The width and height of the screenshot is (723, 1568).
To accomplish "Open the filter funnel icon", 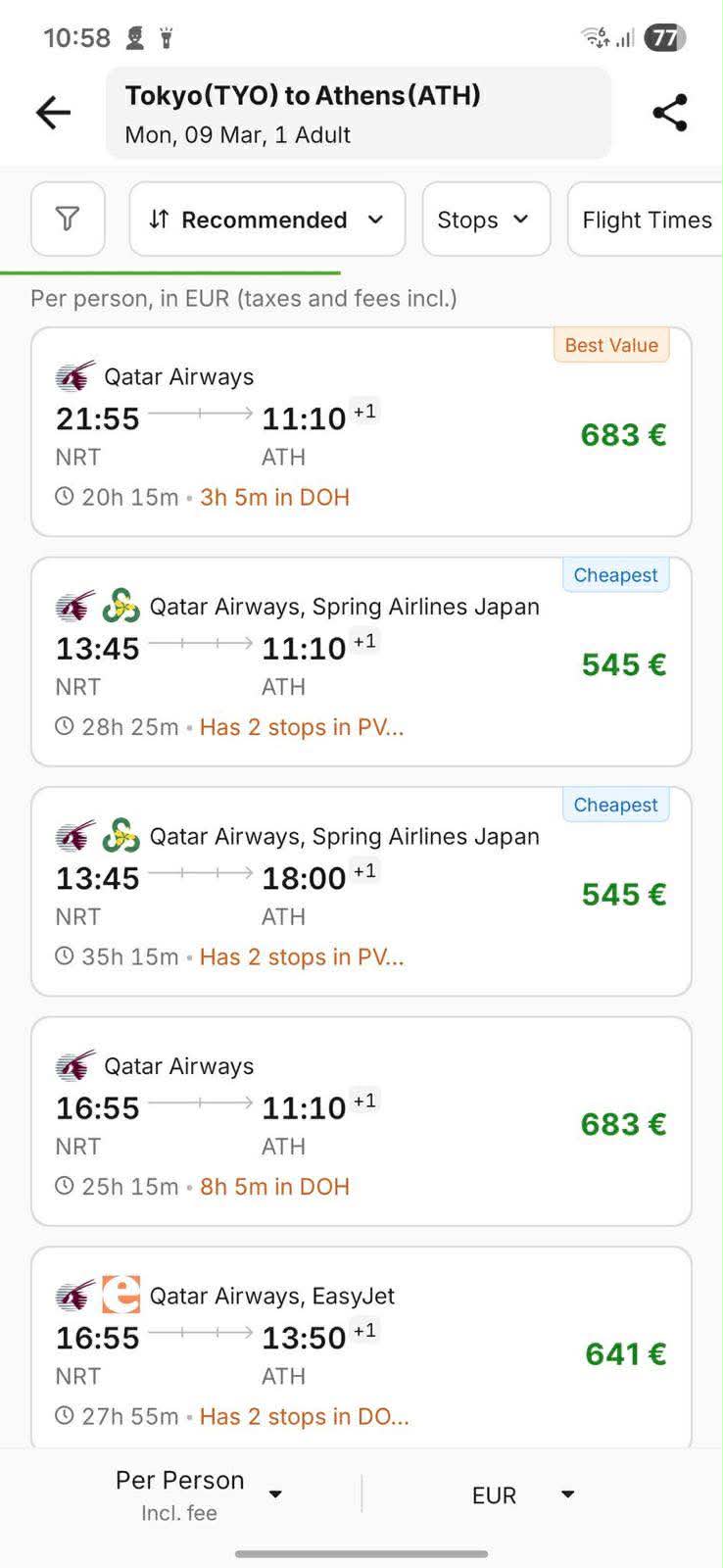I will coord(68,219).
